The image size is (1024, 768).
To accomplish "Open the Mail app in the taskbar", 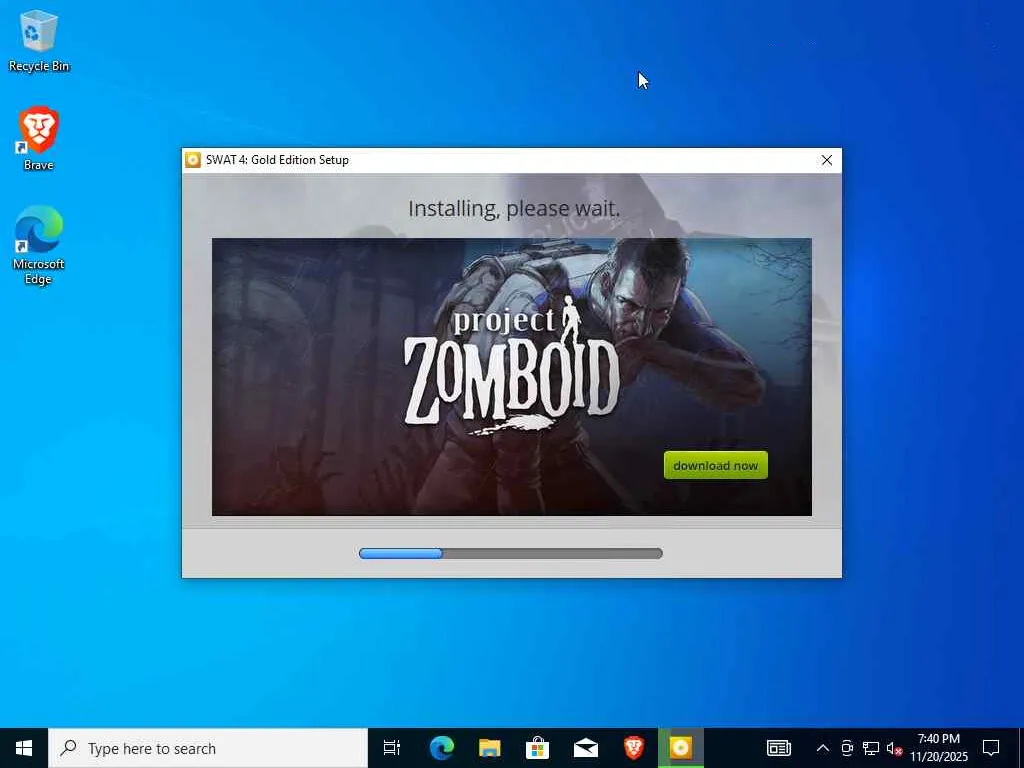I will 586,748.
